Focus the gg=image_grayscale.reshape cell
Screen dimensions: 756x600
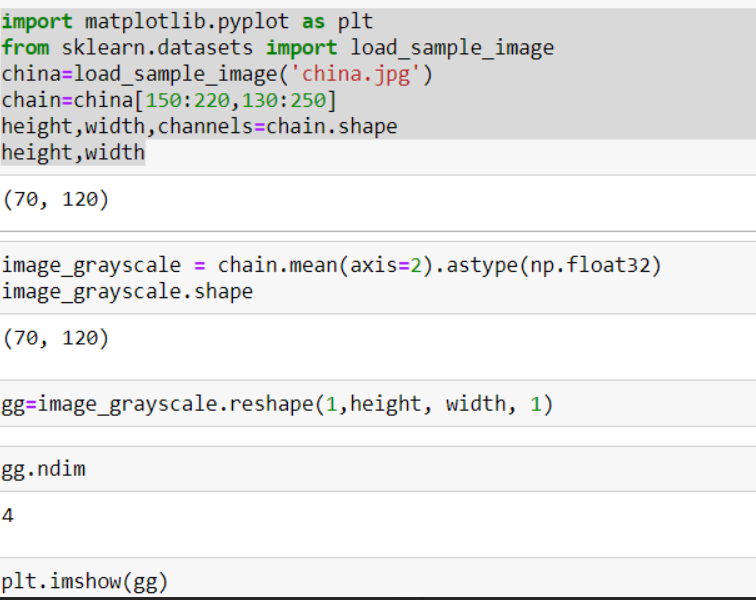277,404
